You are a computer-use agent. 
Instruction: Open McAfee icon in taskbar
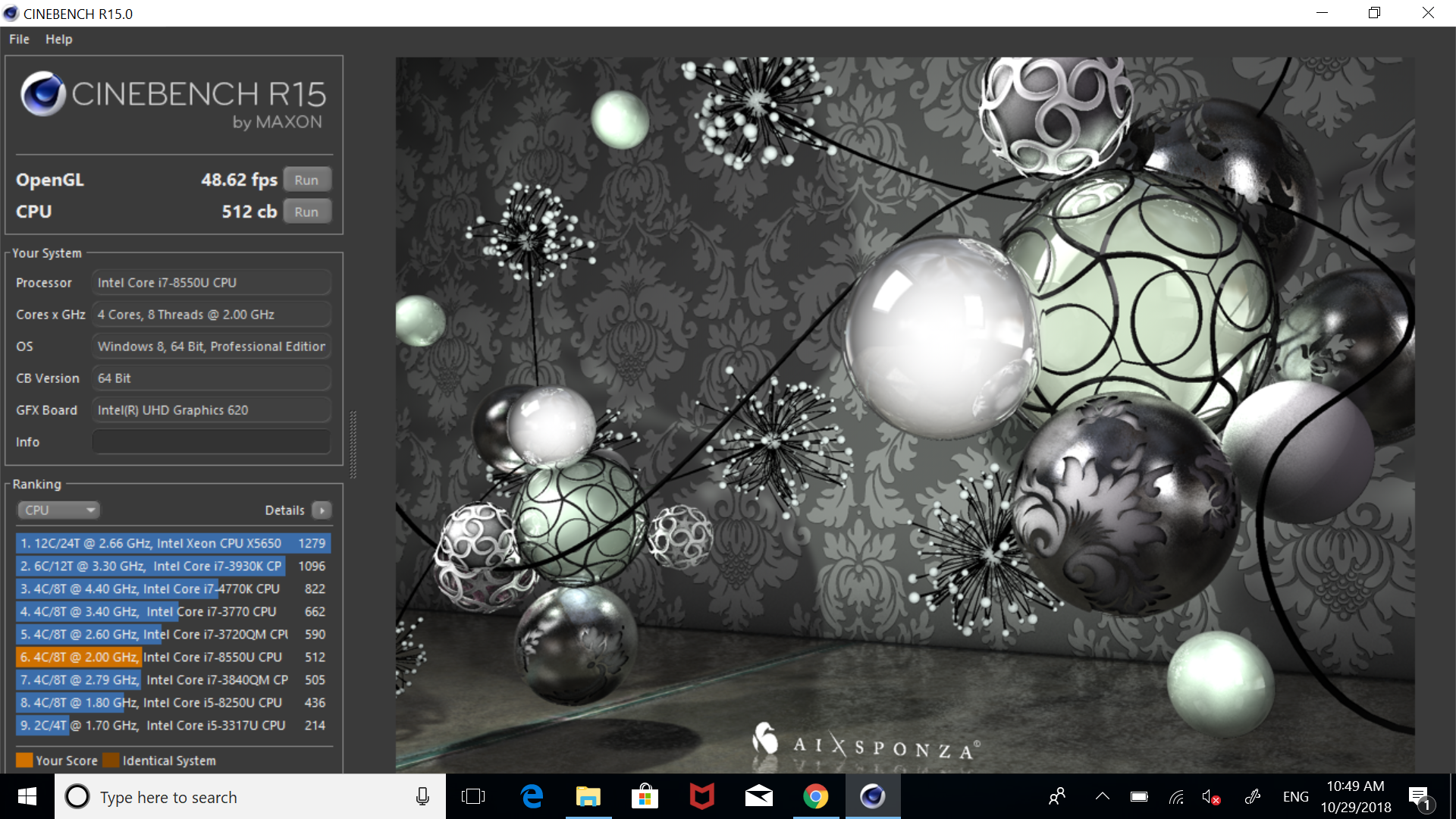click(x=702, y=796)
